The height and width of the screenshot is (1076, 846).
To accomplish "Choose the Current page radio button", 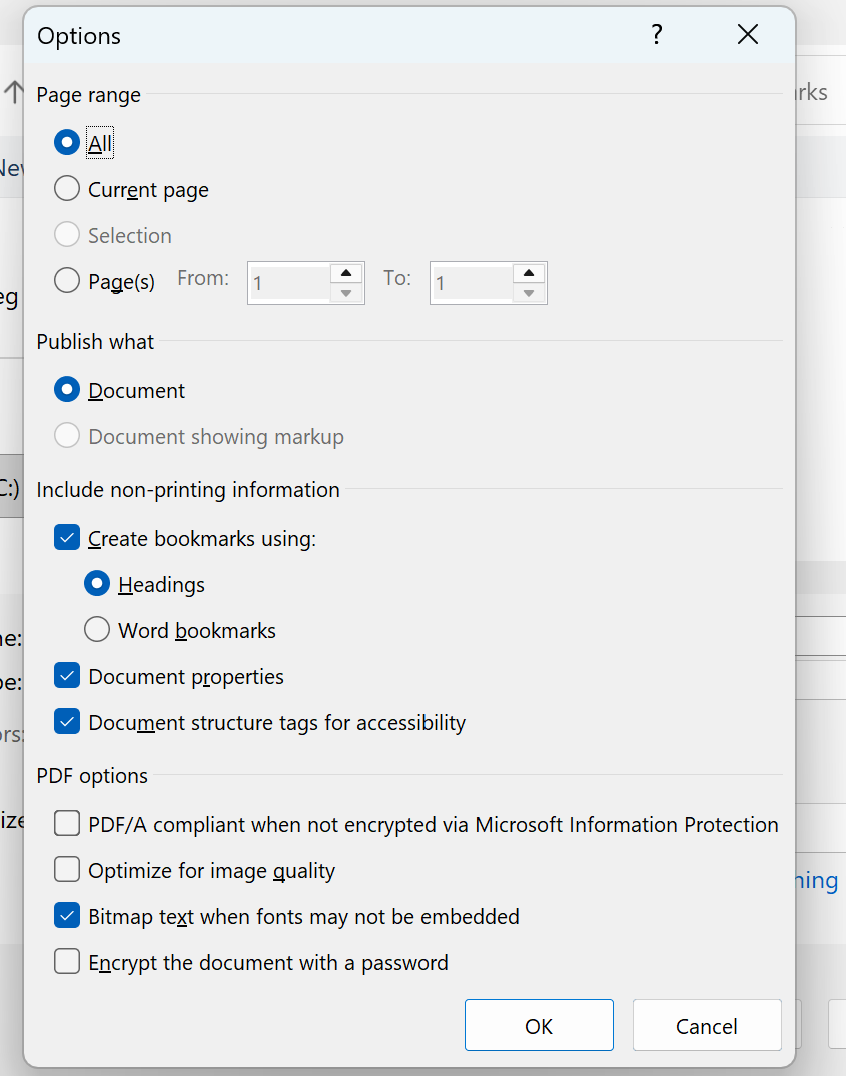I will pyautogui.click(x=67, y=189).
